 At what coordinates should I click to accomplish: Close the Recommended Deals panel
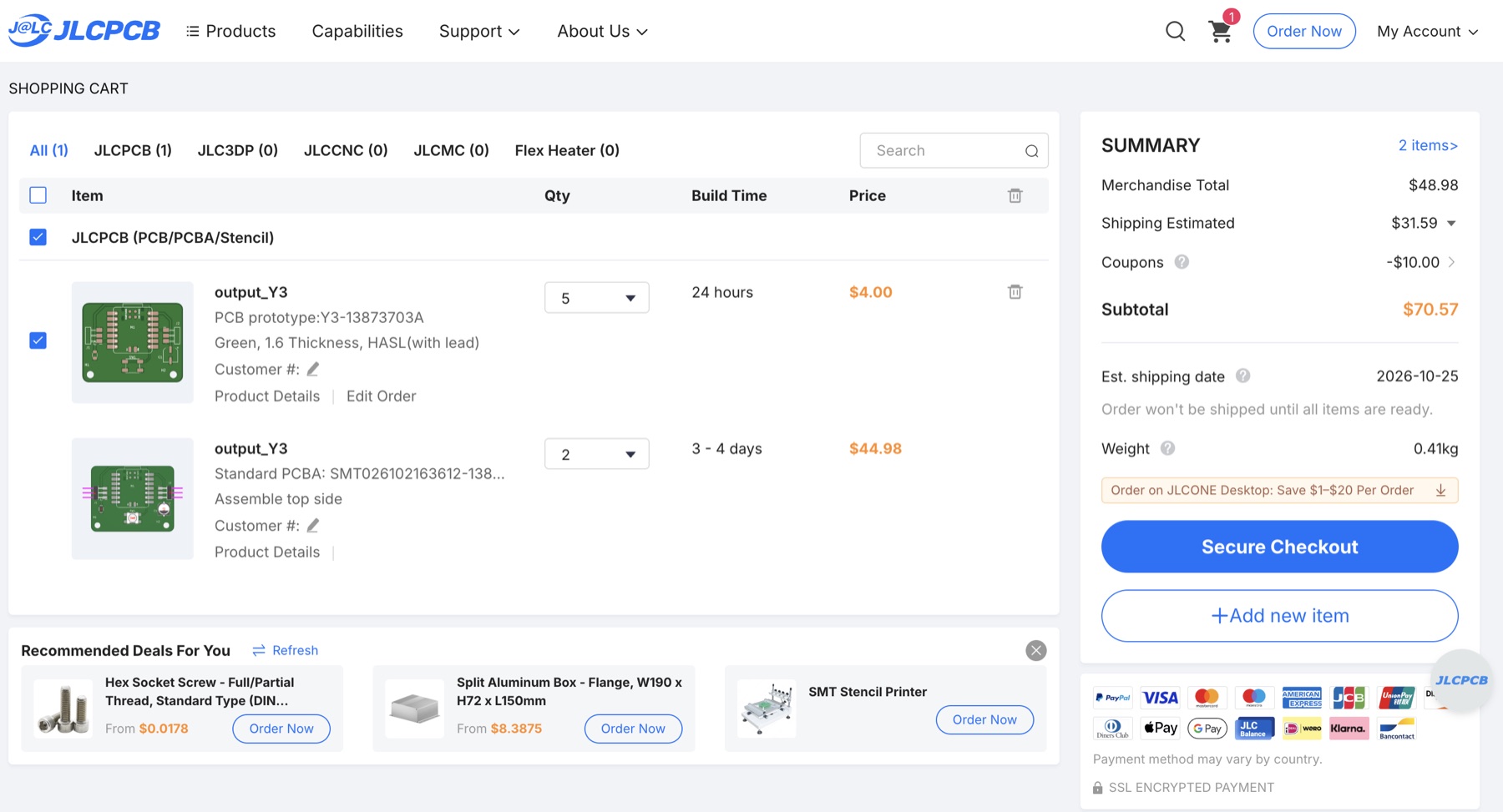(1035, 650)
